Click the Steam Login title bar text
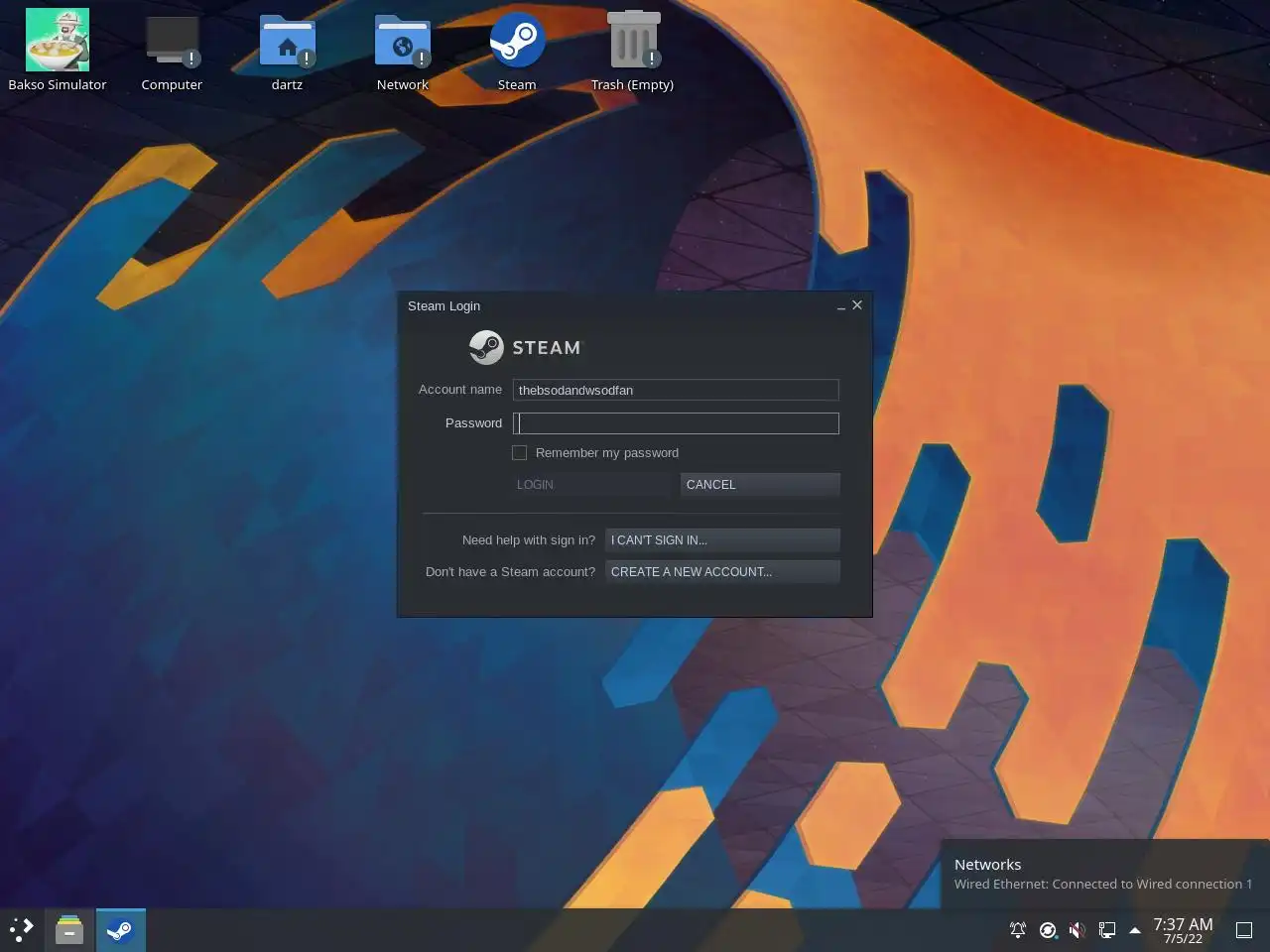Viewport: 1270px width, 952px height. click(x=444, y=305)
